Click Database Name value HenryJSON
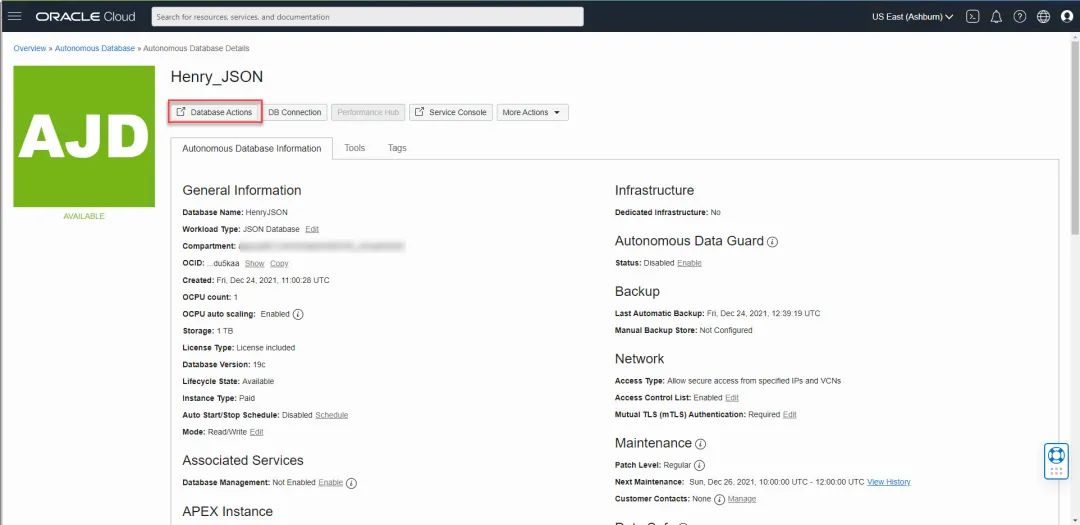This screenshot has width=1080, height=525. (x=267, y=212)
